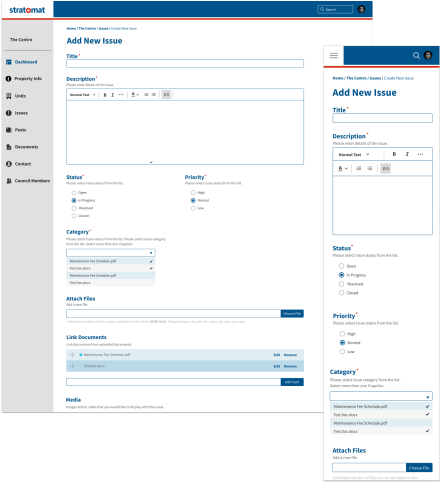Viewport: 440px width, 482px height.
Task: Open Posts in the sidebar
Action: pyautogui.click(x=16, y=130)
